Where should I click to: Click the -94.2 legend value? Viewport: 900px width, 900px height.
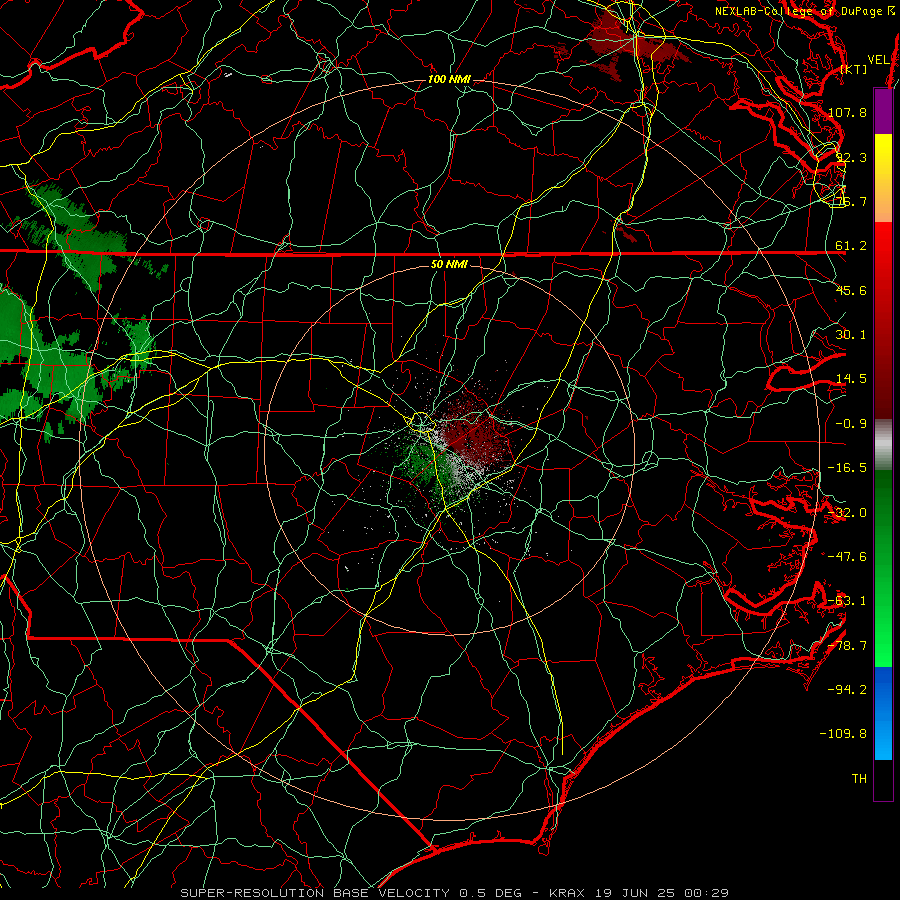click(x=847, y=690)
